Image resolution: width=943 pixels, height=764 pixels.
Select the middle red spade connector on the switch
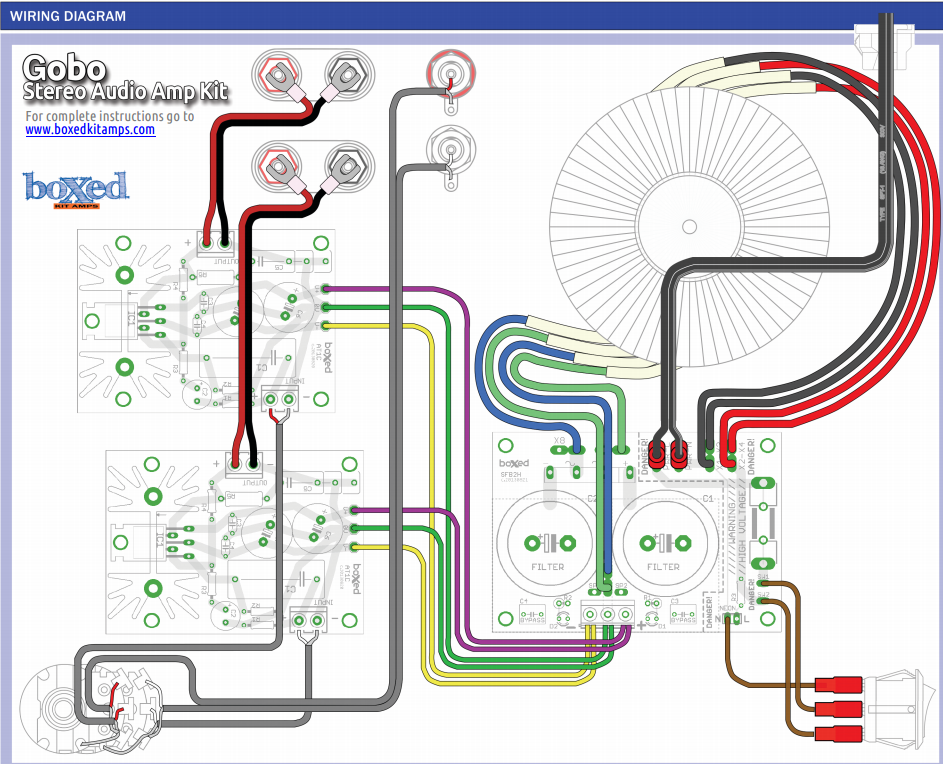click(838, 709)
